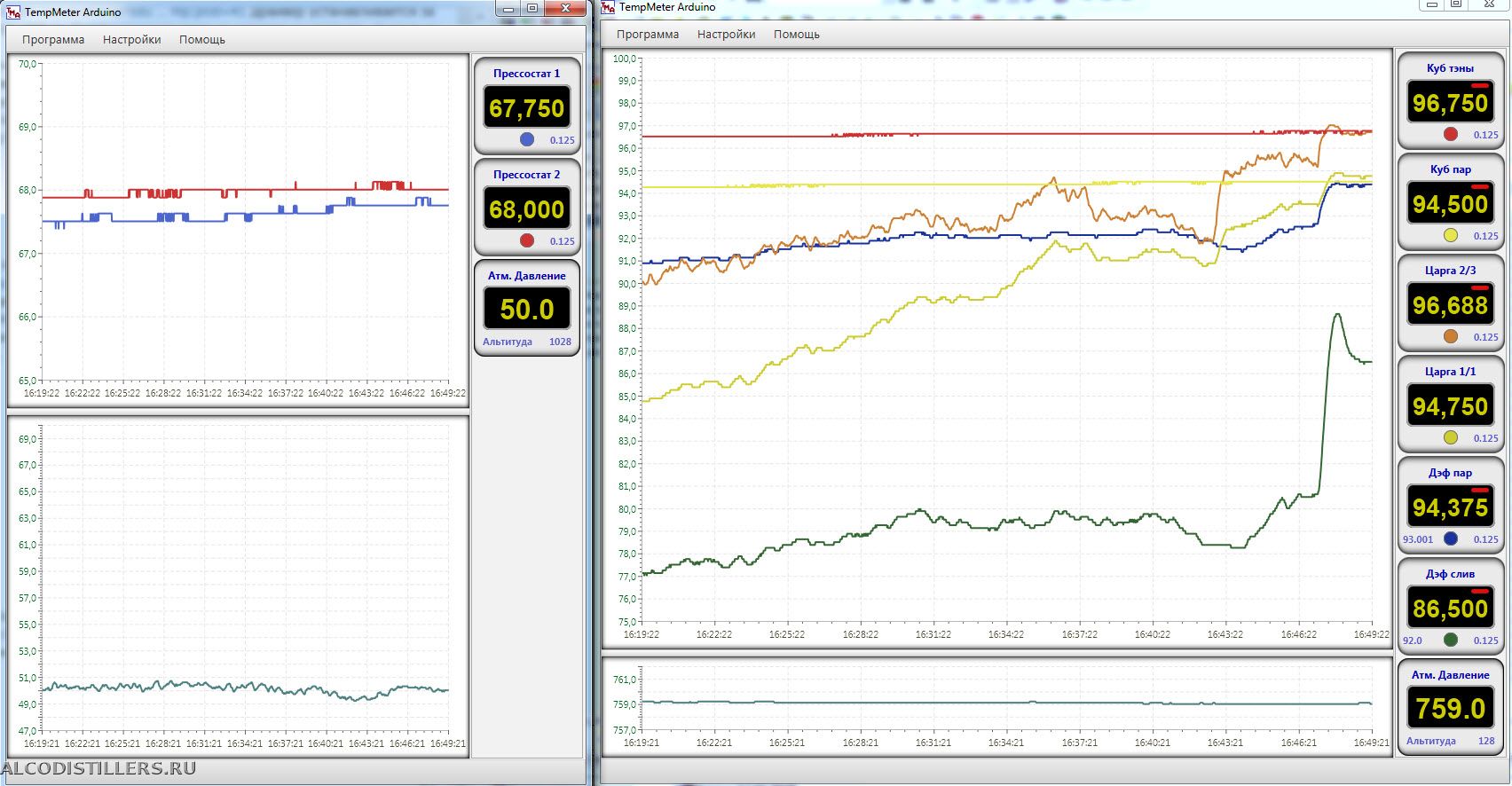Click the Царга 1/1 readout 94,750

(1451, 406)
